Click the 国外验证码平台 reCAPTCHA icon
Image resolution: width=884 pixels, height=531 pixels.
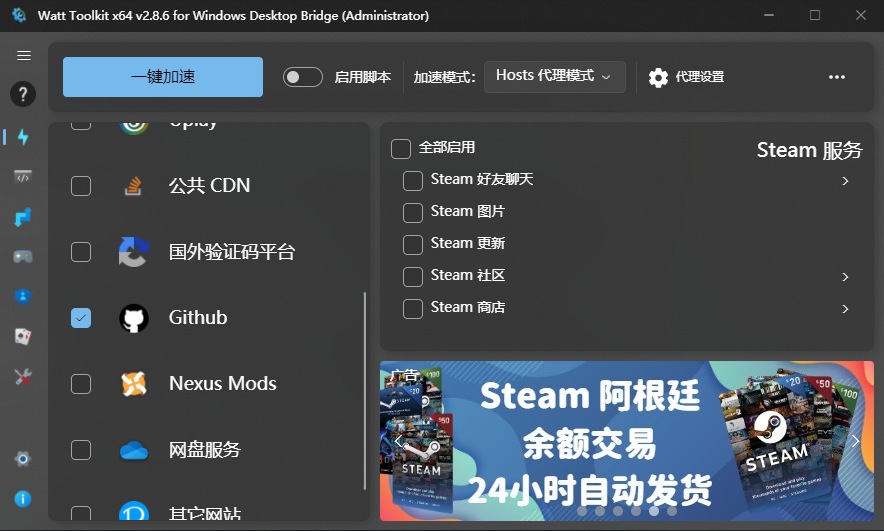coord(134,251)
